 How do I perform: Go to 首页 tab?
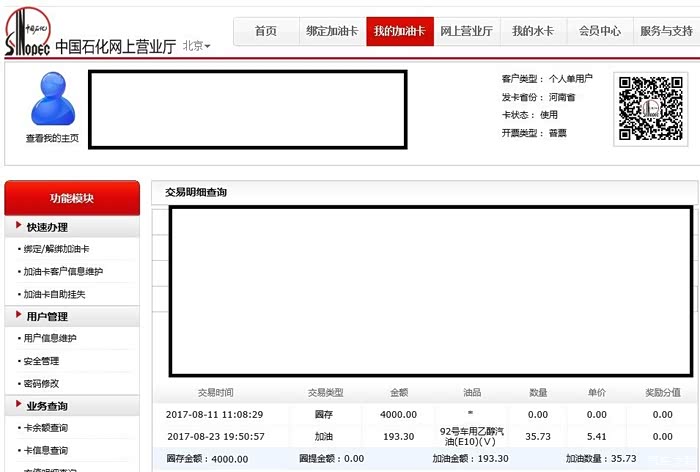click(266, 32)
